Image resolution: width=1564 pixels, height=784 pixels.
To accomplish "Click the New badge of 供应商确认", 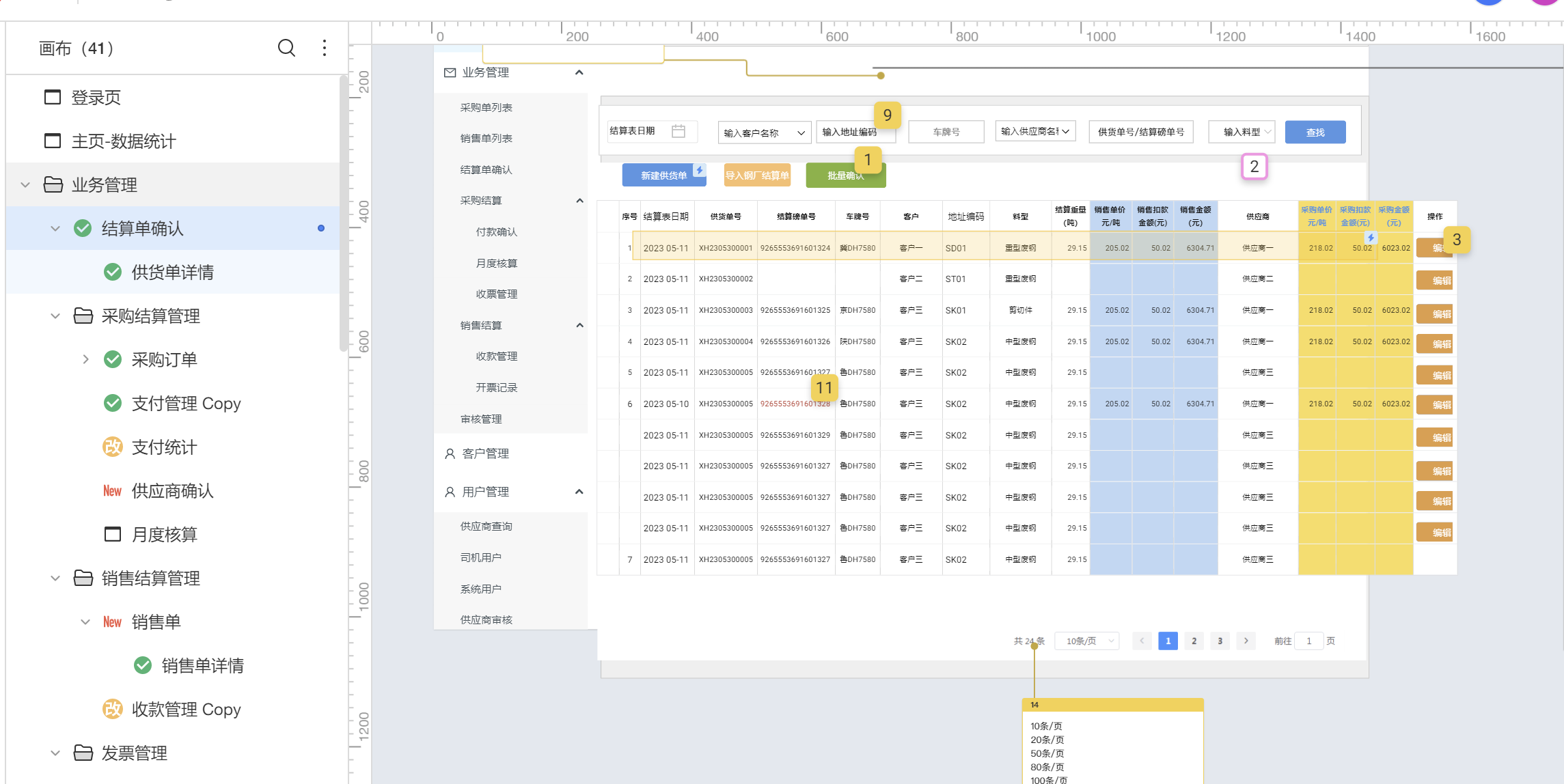I will pos(112,490).
